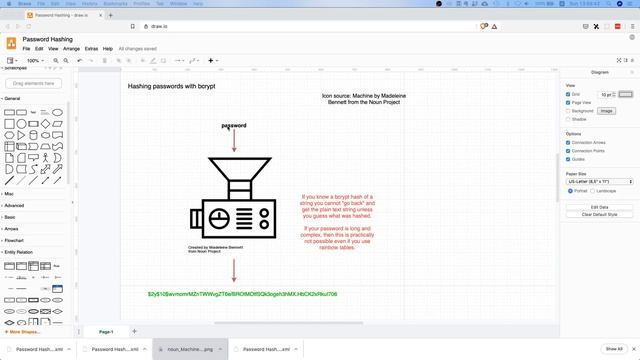Open the Arrange menu
Viewport: 640px width, 360px height.
(71, 49)
